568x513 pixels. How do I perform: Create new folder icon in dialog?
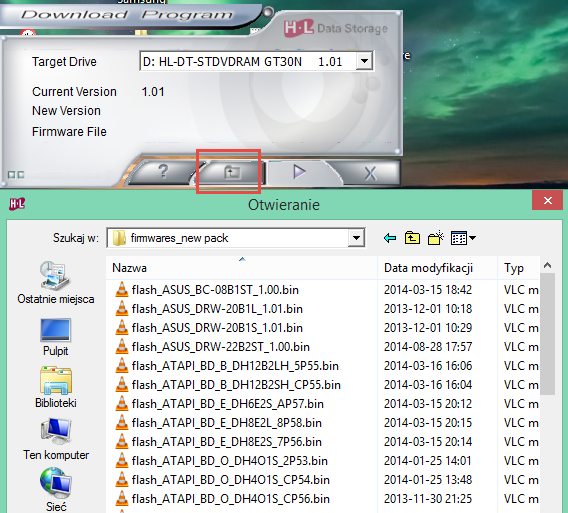[x=436, y=238]
